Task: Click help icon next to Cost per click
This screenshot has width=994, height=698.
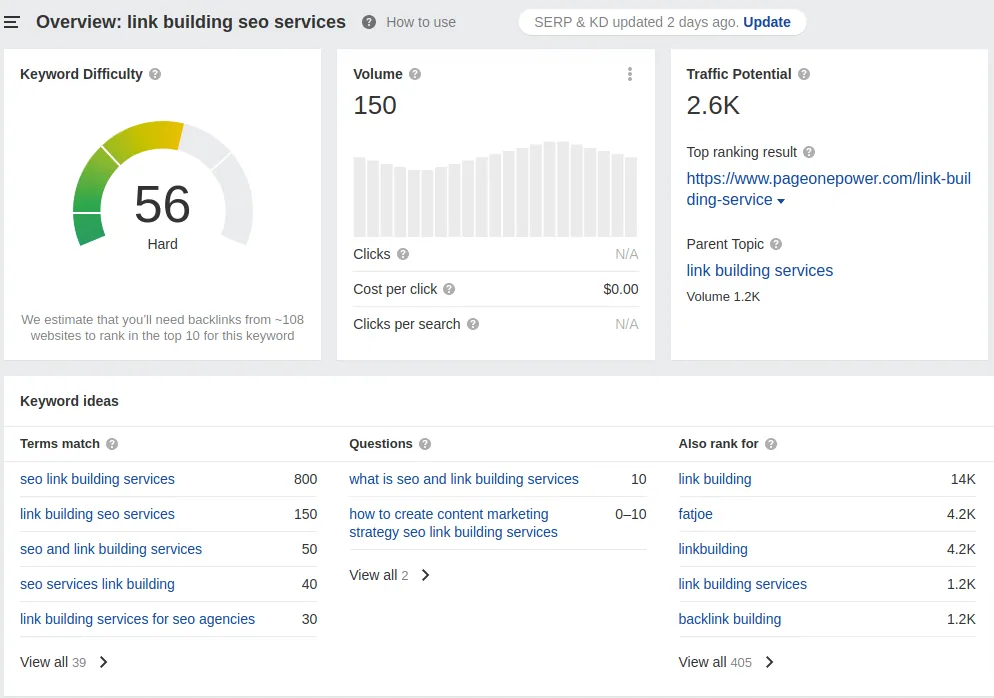Action: tap(449, 289)
